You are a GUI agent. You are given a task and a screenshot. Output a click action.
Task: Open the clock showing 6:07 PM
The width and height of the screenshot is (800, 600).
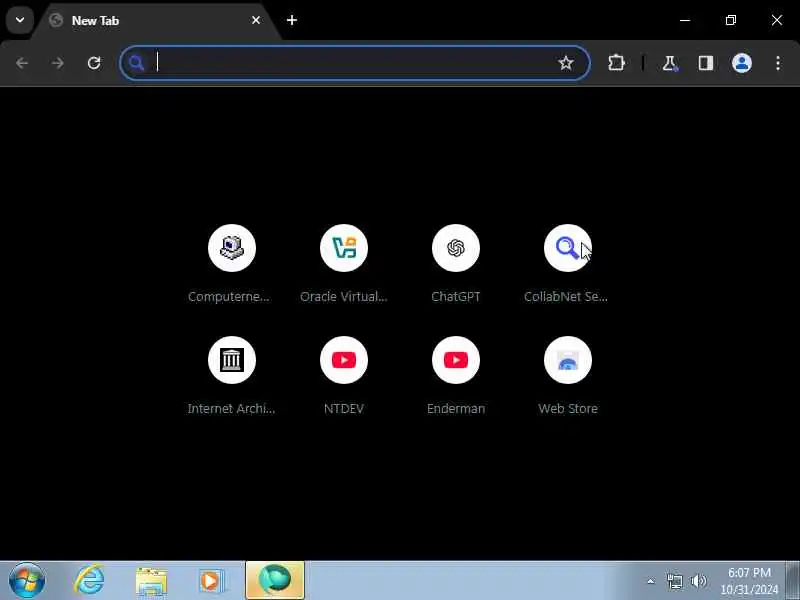[x=749, y=581]
